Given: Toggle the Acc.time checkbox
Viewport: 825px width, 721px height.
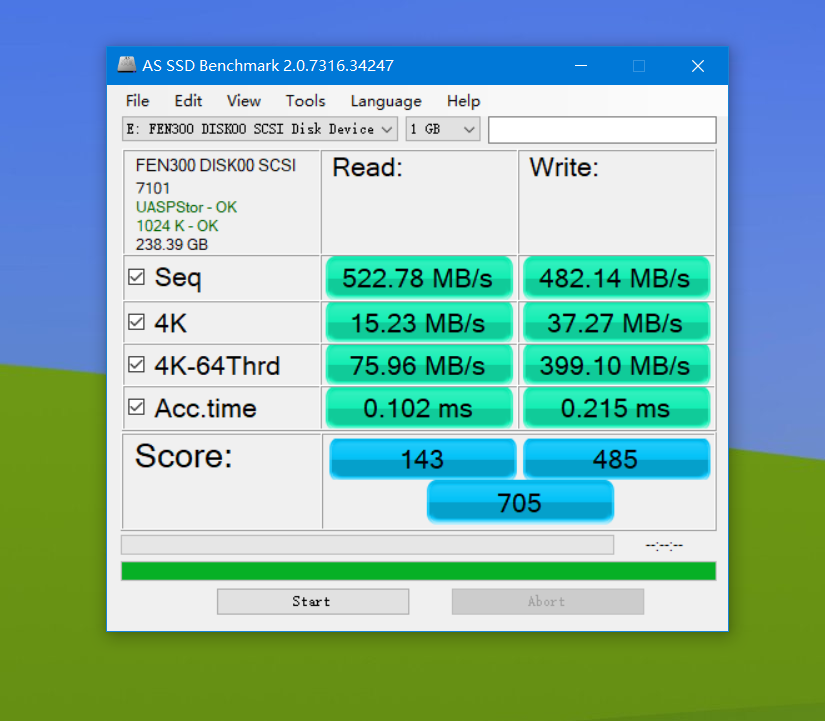Looking at the screenshot, I should (x=137, y=407).
